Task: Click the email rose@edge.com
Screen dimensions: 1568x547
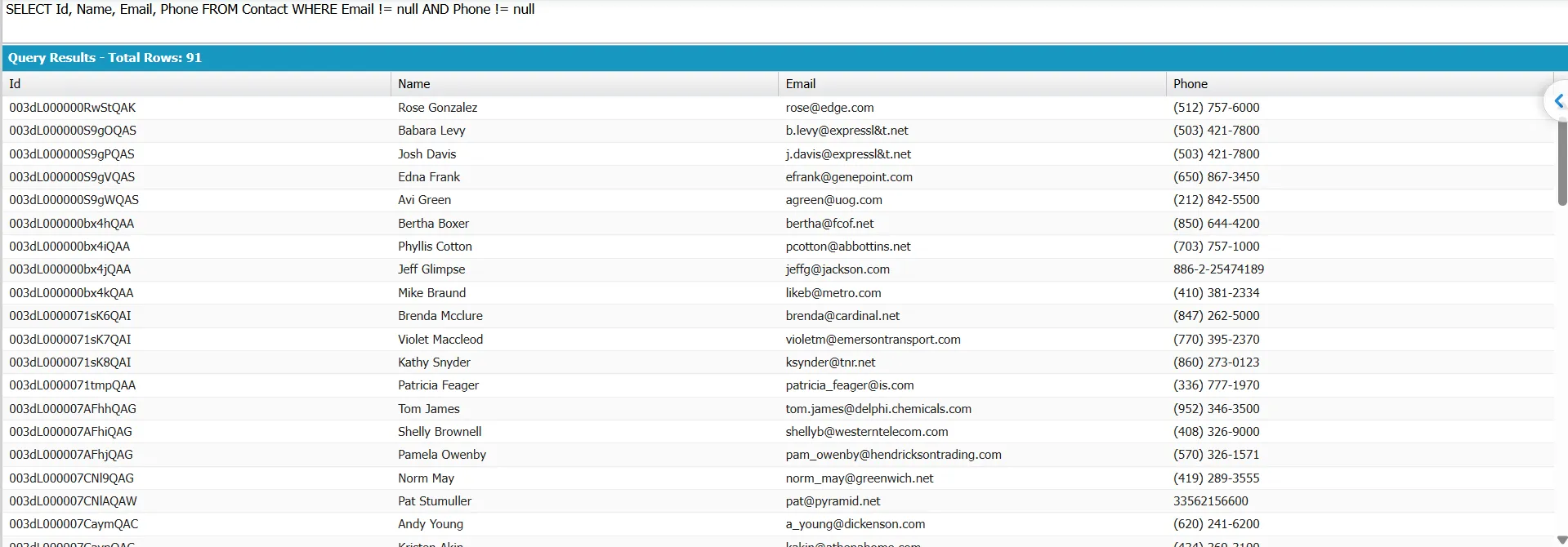Action: 829,108
